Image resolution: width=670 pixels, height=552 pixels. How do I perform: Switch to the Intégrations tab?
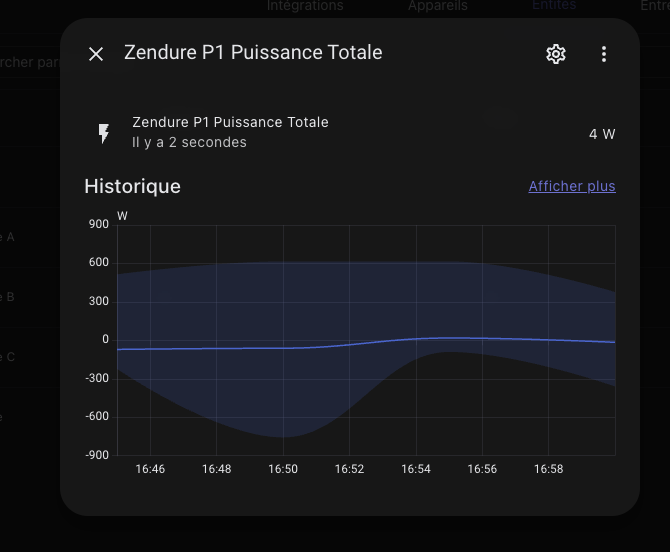pos(305,6)
